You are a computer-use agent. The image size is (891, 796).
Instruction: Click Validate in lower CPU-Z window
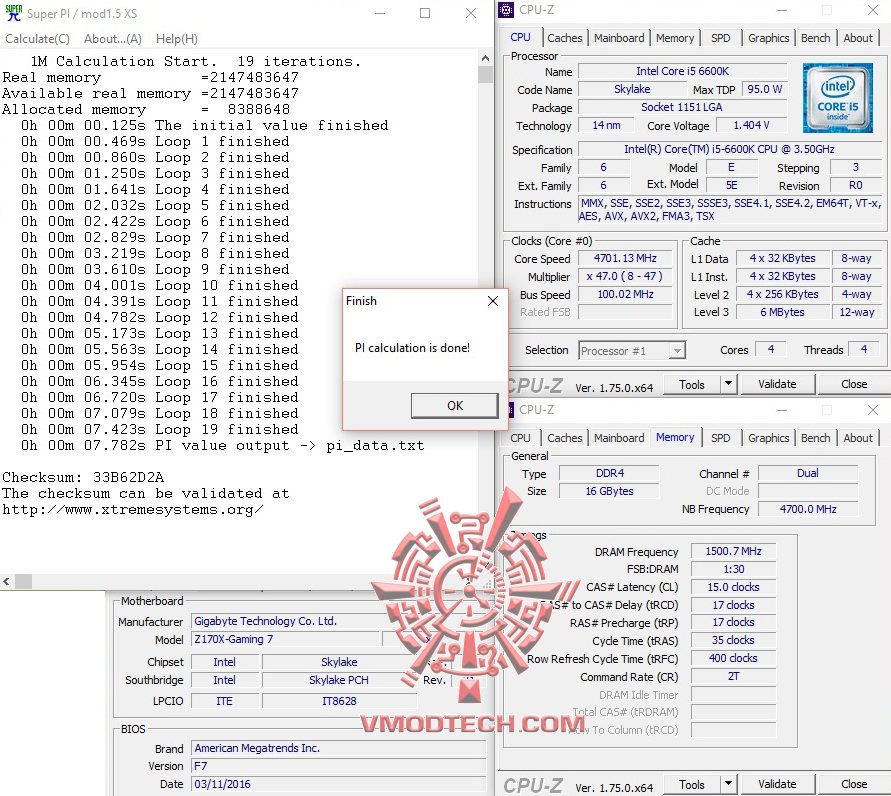(x=777, y=785)
